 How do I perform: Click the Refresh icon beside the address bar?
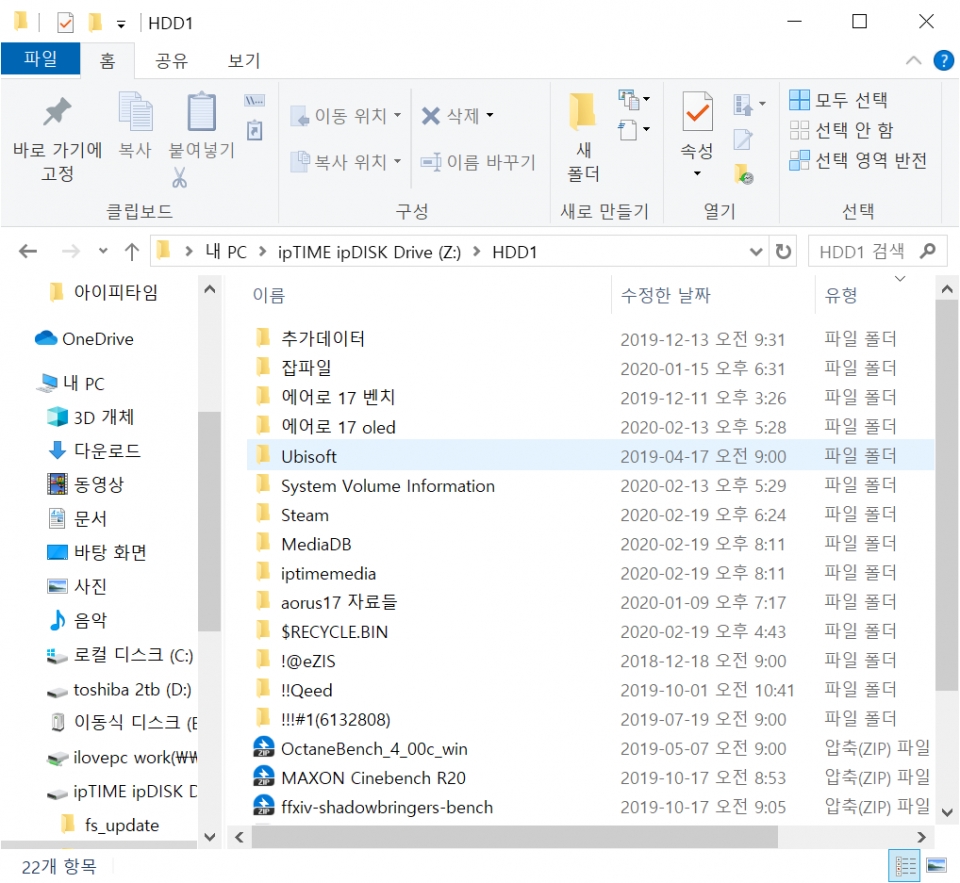click(784, 252)
